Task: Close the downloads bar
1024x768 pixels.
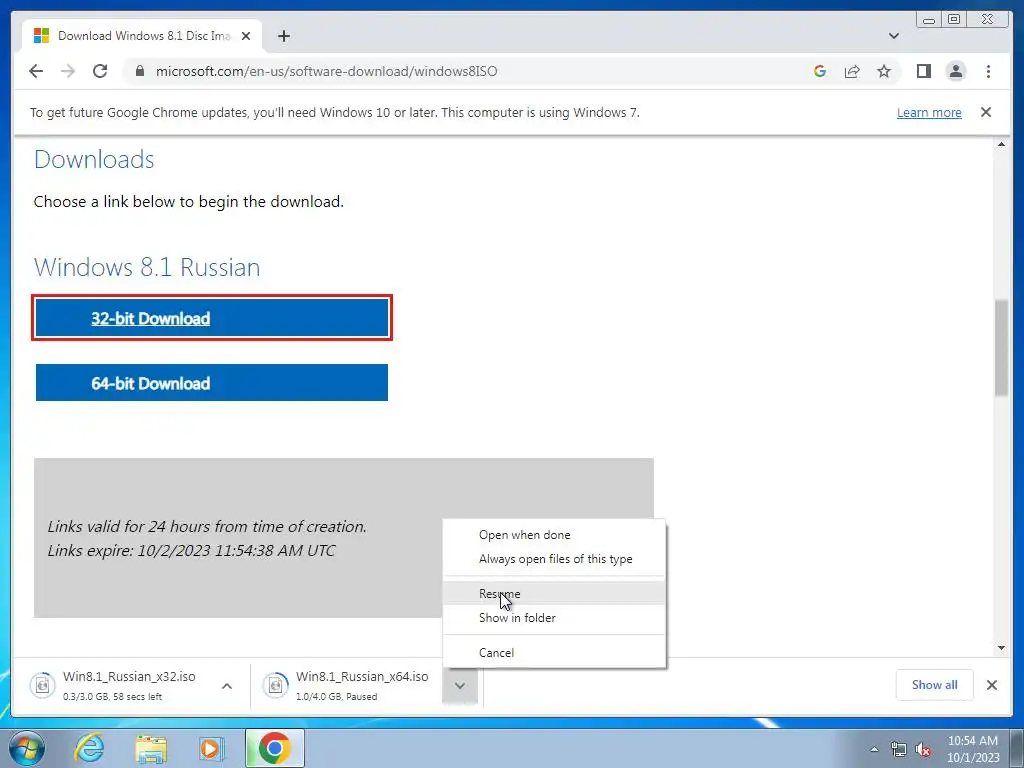Action: click(x=991, y=685)
